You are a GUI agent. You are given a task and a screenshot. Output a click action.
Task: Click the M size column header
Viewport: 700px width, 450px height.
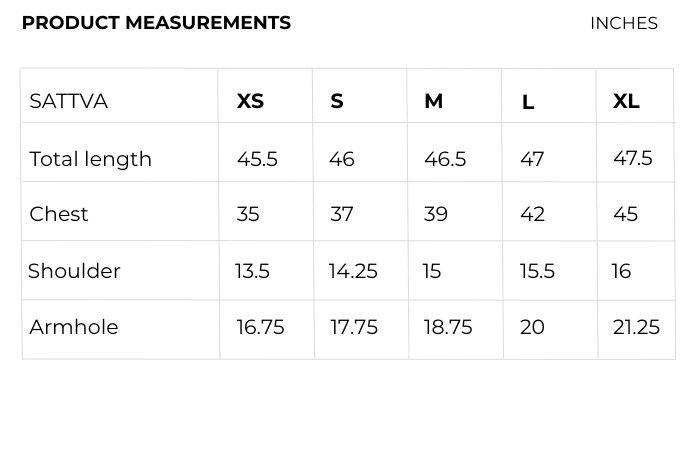433,101
